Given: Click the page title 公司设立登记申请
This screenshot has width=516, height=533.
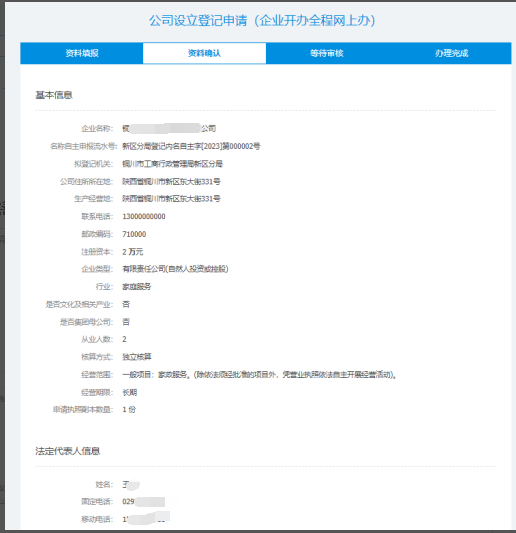Looking at the screenshot, I should [198, 20].
